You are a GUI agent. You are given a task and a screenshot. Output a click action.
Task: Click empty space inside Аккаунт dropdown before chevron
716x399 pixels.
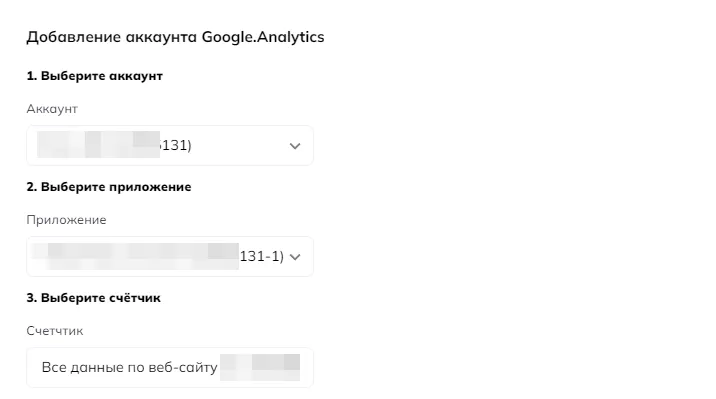click(x=240, y=146)
